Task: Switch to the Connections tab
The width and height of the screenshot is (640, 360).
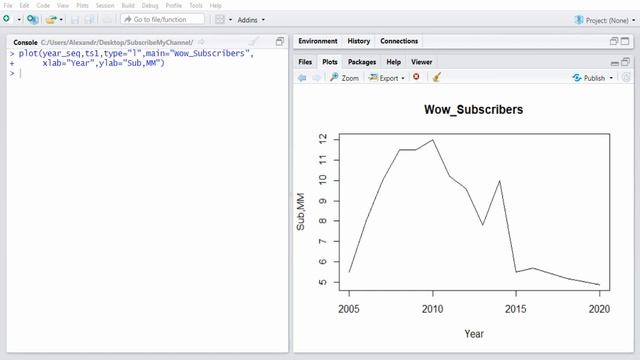Action: [399, 41]
